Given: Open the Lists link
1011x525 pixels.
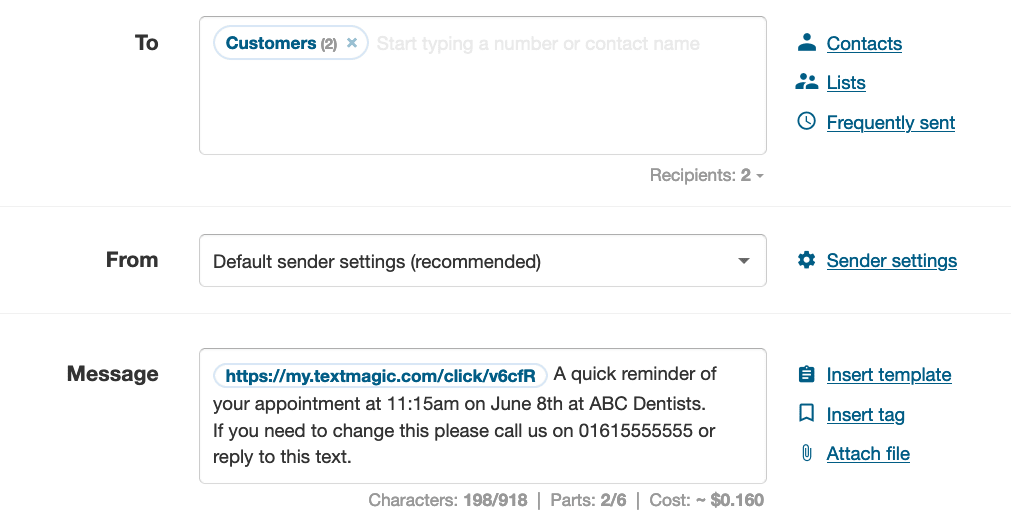Looking at the screenshot, I should [846, 83].
